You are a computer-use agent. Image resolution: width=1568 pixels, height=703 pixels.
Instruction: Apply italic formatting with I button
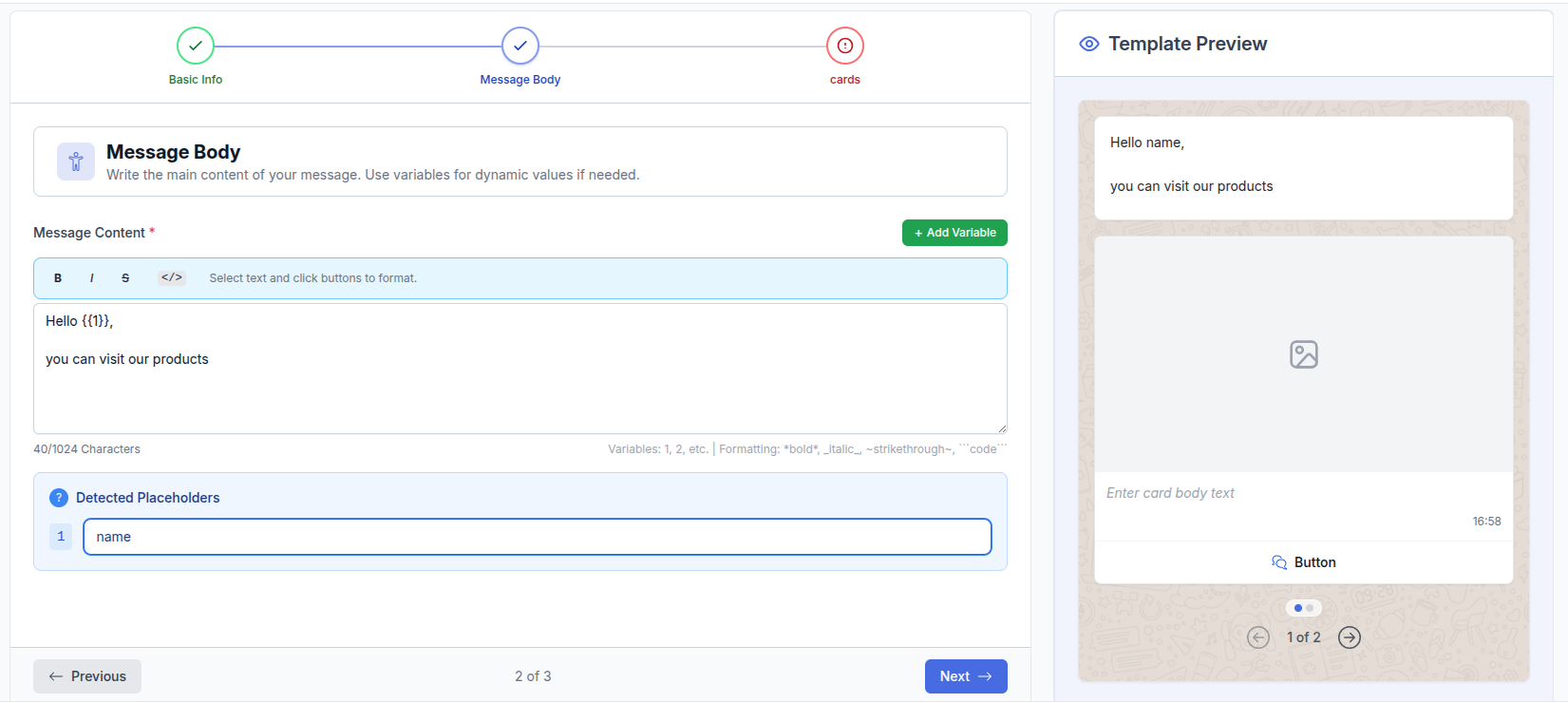[91, 278]
